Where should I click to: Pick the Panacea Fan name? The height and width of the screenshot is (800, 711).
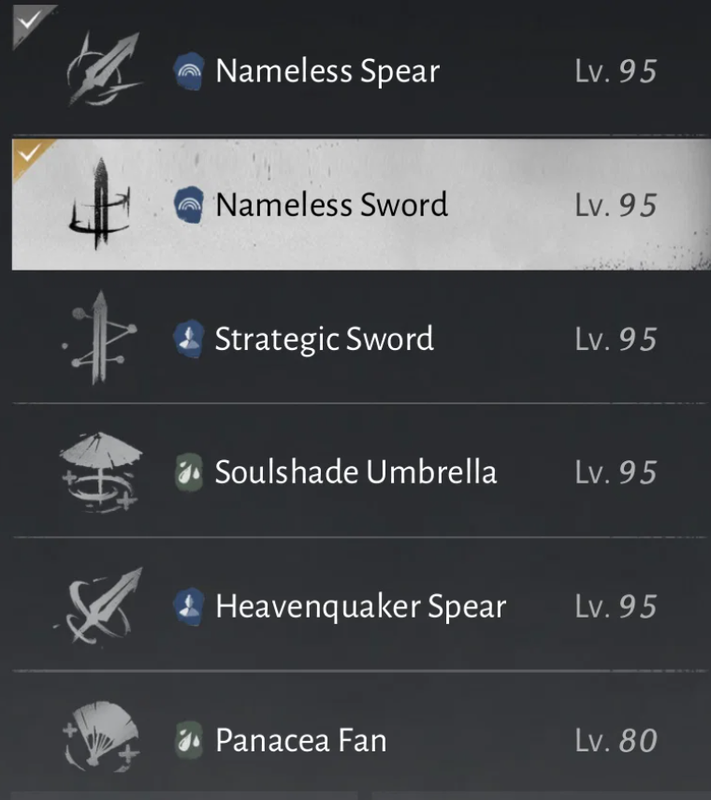(301, 740)
